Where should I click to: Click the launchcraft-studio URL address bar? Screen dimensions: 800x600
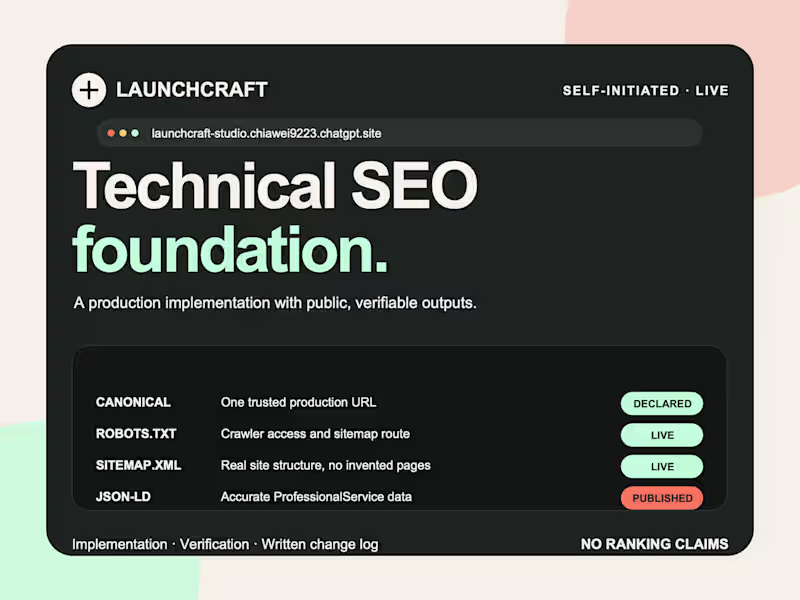point(399,133)
